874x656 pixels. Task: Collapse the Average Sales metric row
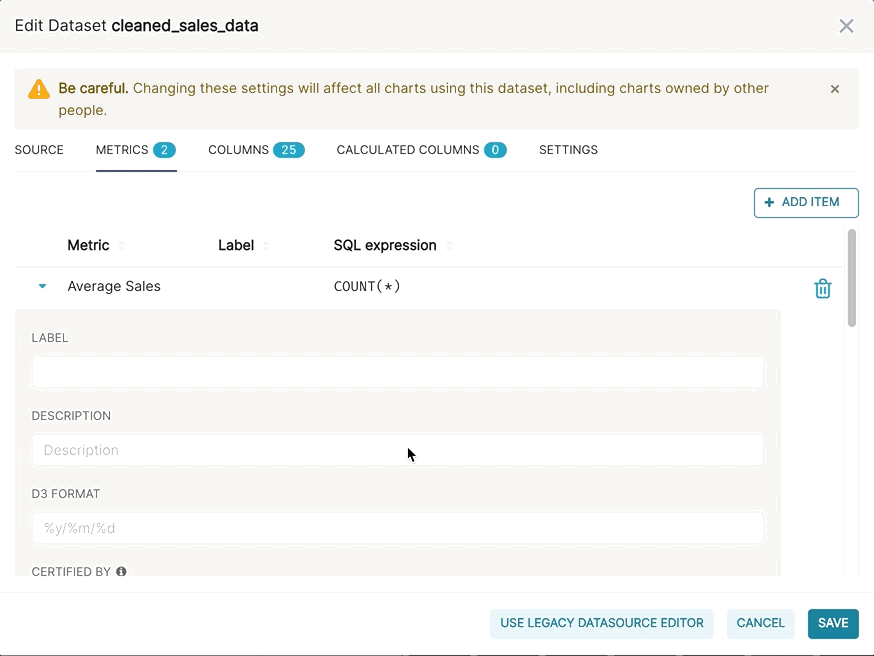[42, 286]
